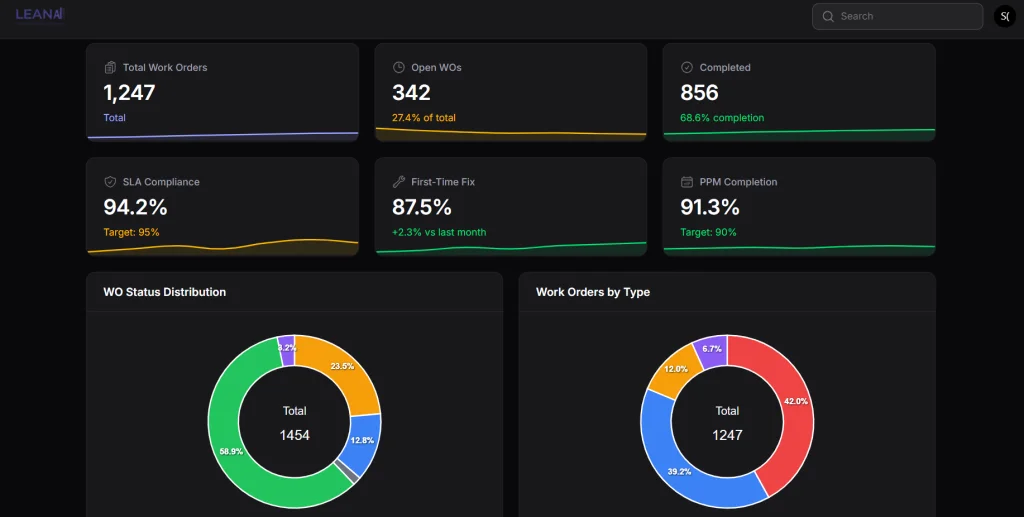Viewport: 1024px width, 517px height.
Task: Click the LEANA logo
Action: coord(40,14)
